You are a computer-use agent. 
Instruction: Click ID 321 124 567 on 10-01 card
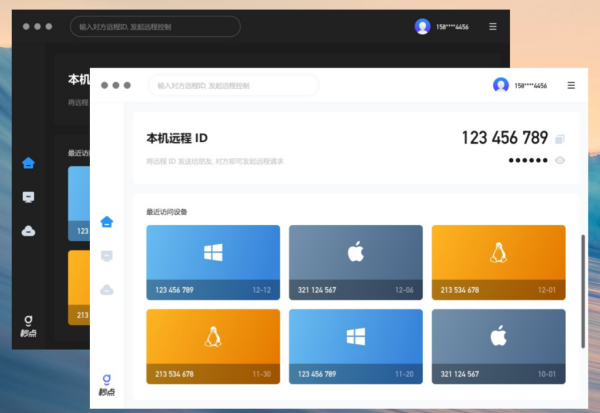tap(460, 374)
